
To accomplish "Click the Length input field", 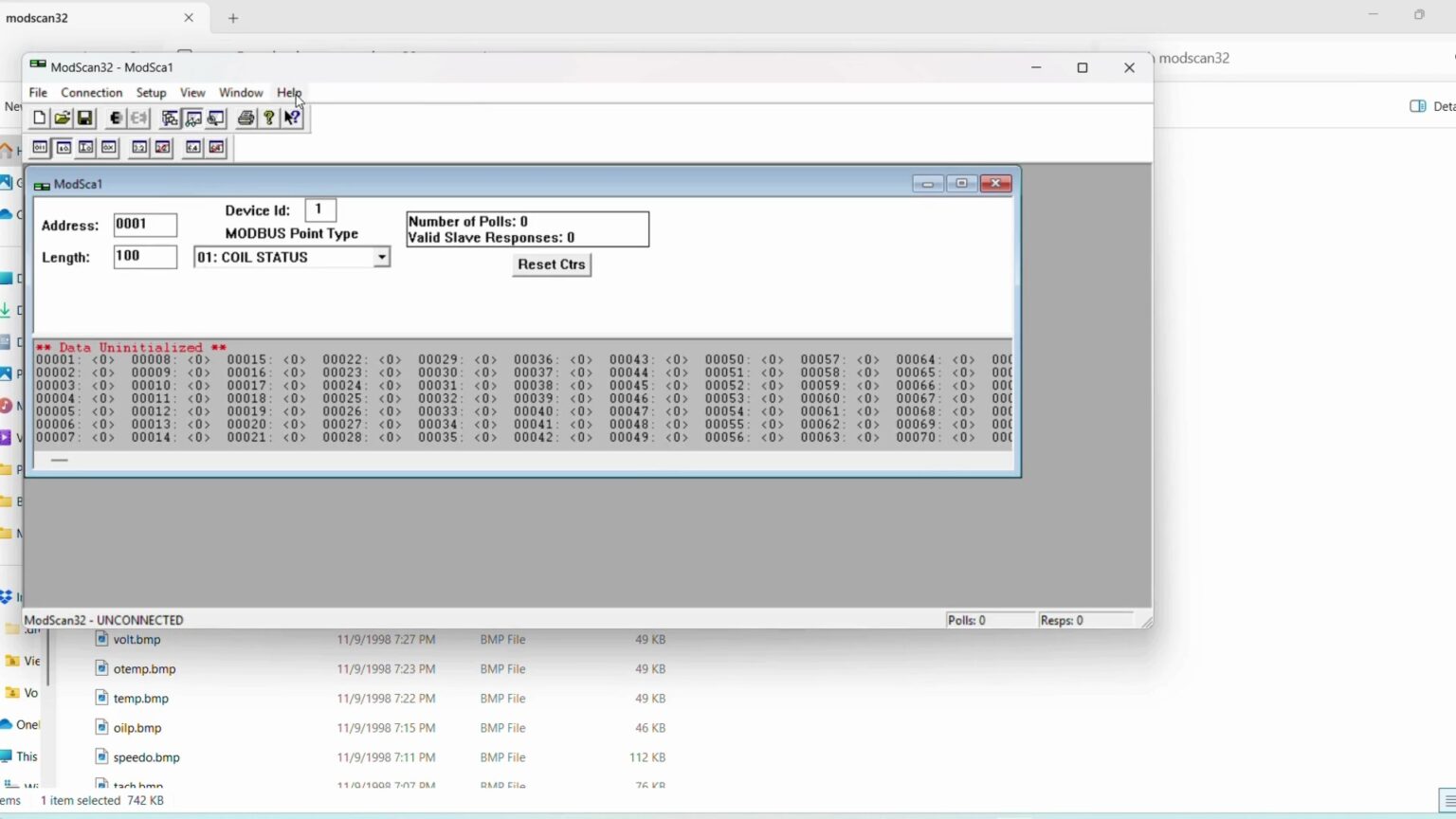I will click(x=145, y=257).
